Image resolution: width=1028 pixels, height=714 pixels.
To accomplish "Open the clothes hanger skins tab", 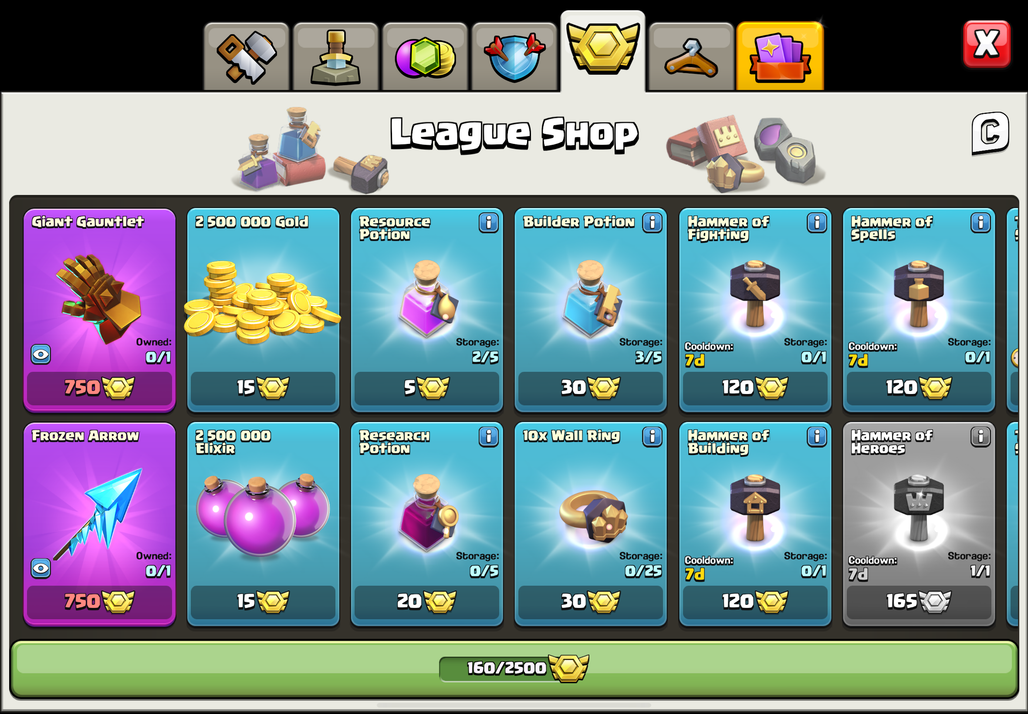I will click(x=691, y=56).
